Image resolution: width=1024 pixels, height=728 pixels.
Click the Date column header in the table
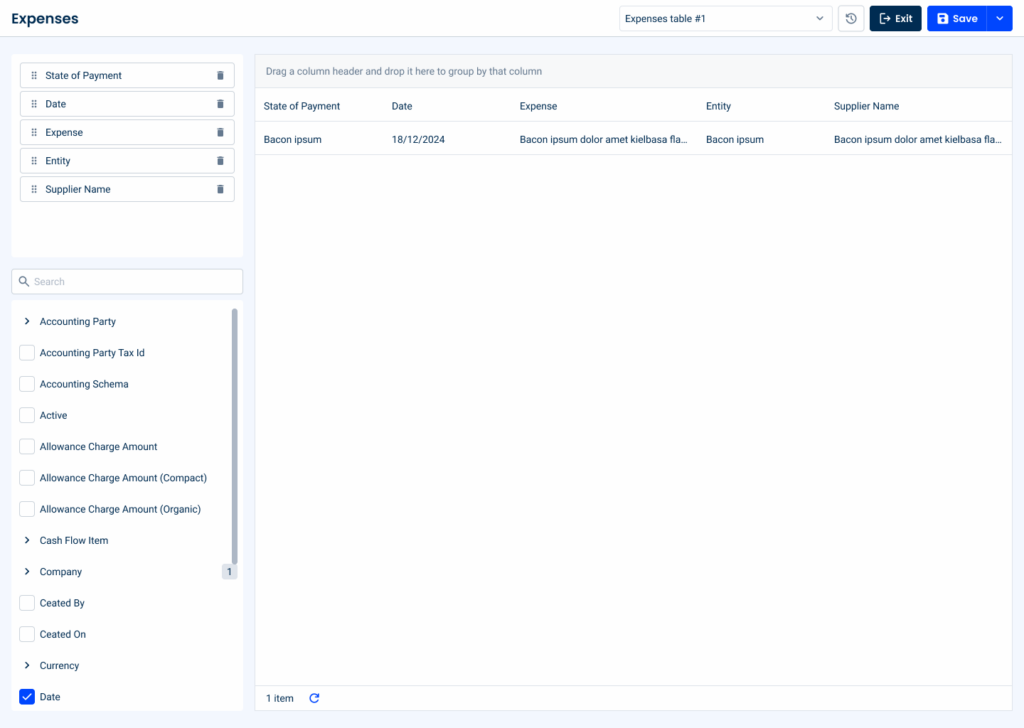point(402,106)
